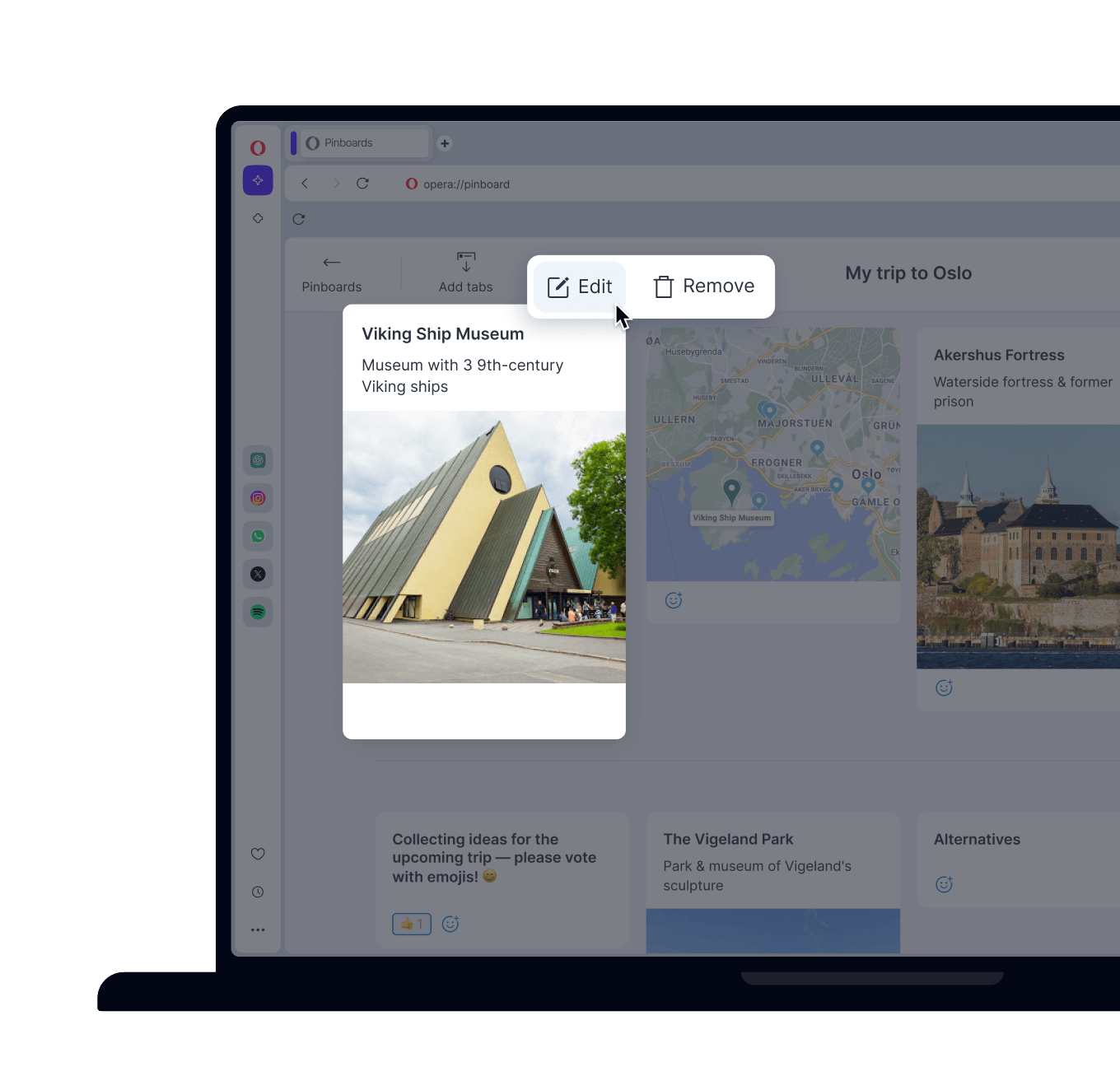
Task: Go back to all Pinboards
Action: tap(331, 272)
